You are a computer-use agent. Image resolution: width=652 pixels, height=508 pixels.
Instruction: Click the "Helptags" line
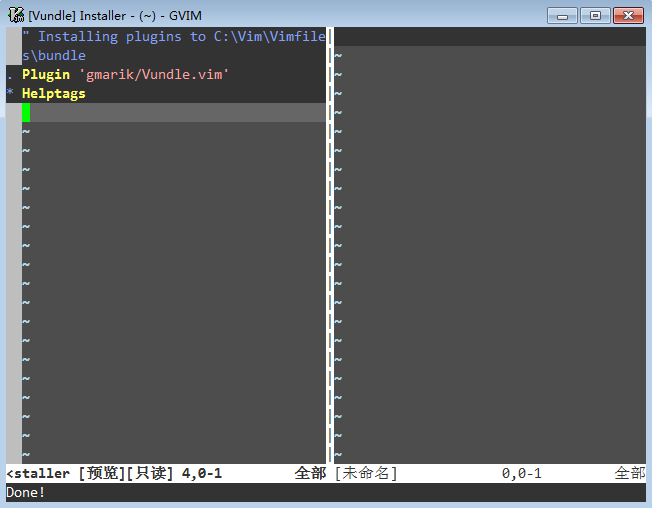pos(54,94)
